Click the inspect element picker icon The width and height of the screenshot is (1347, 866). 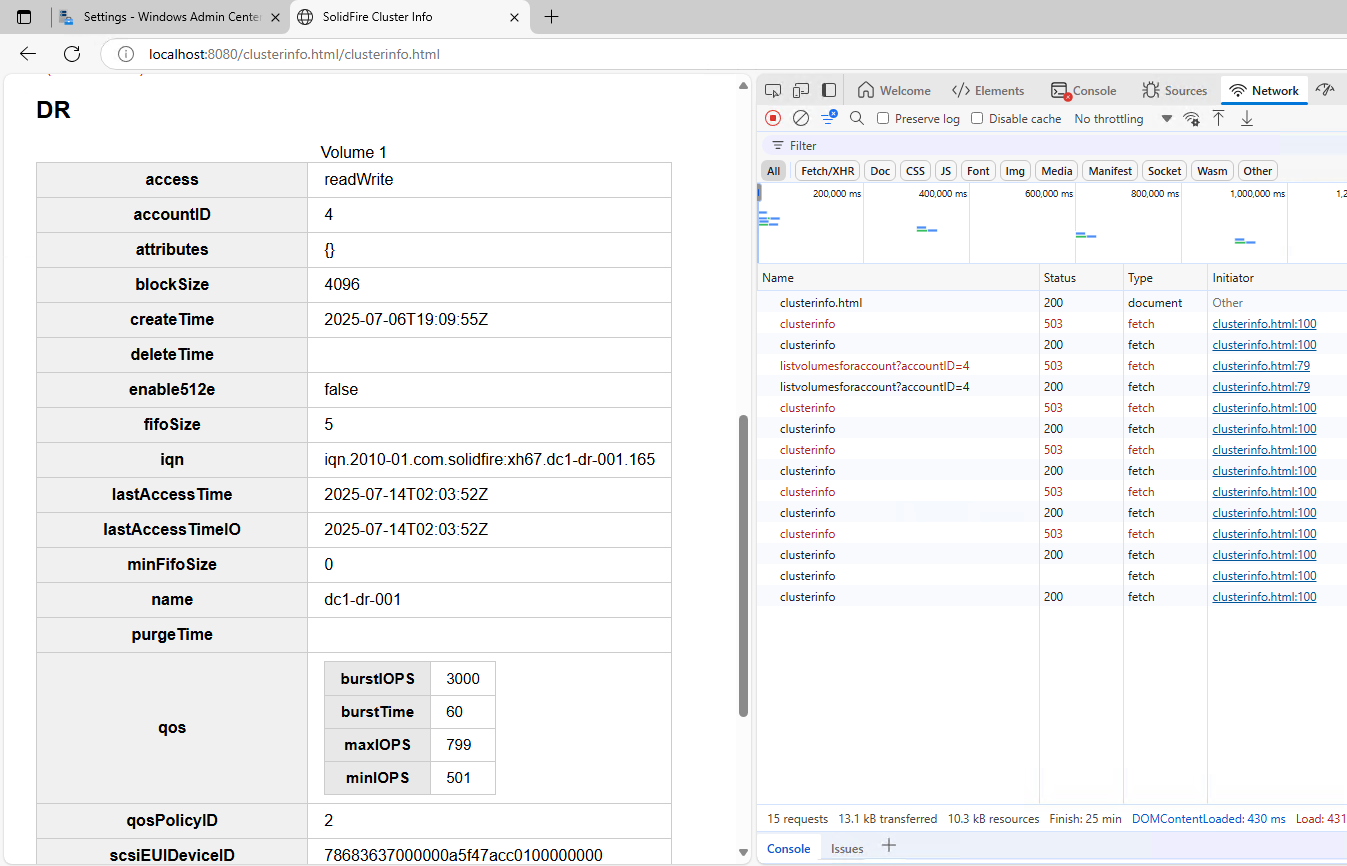[773, 90]
